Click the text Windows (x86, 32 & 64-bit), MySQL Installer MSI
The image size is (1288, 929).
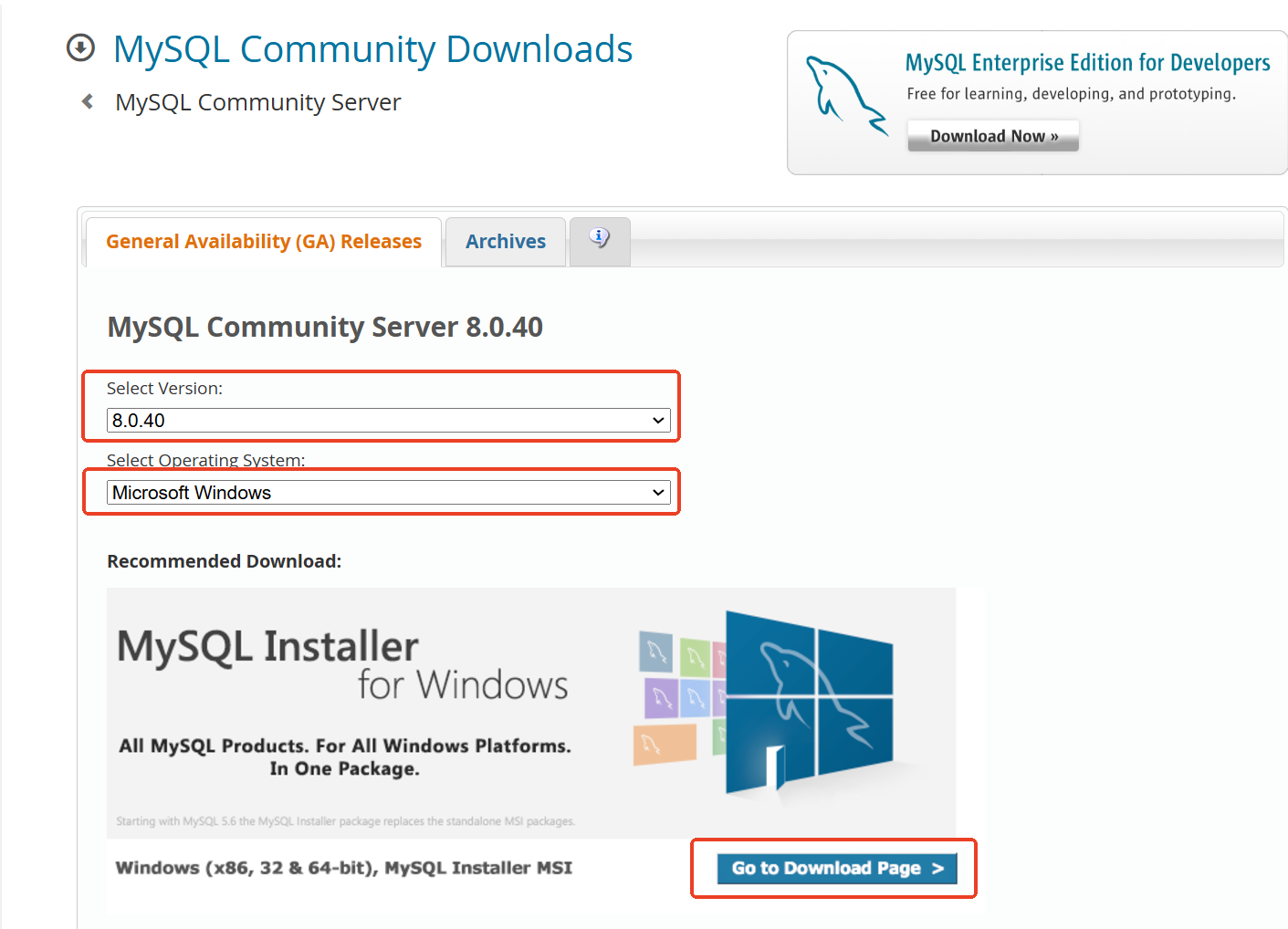[344, 868]
